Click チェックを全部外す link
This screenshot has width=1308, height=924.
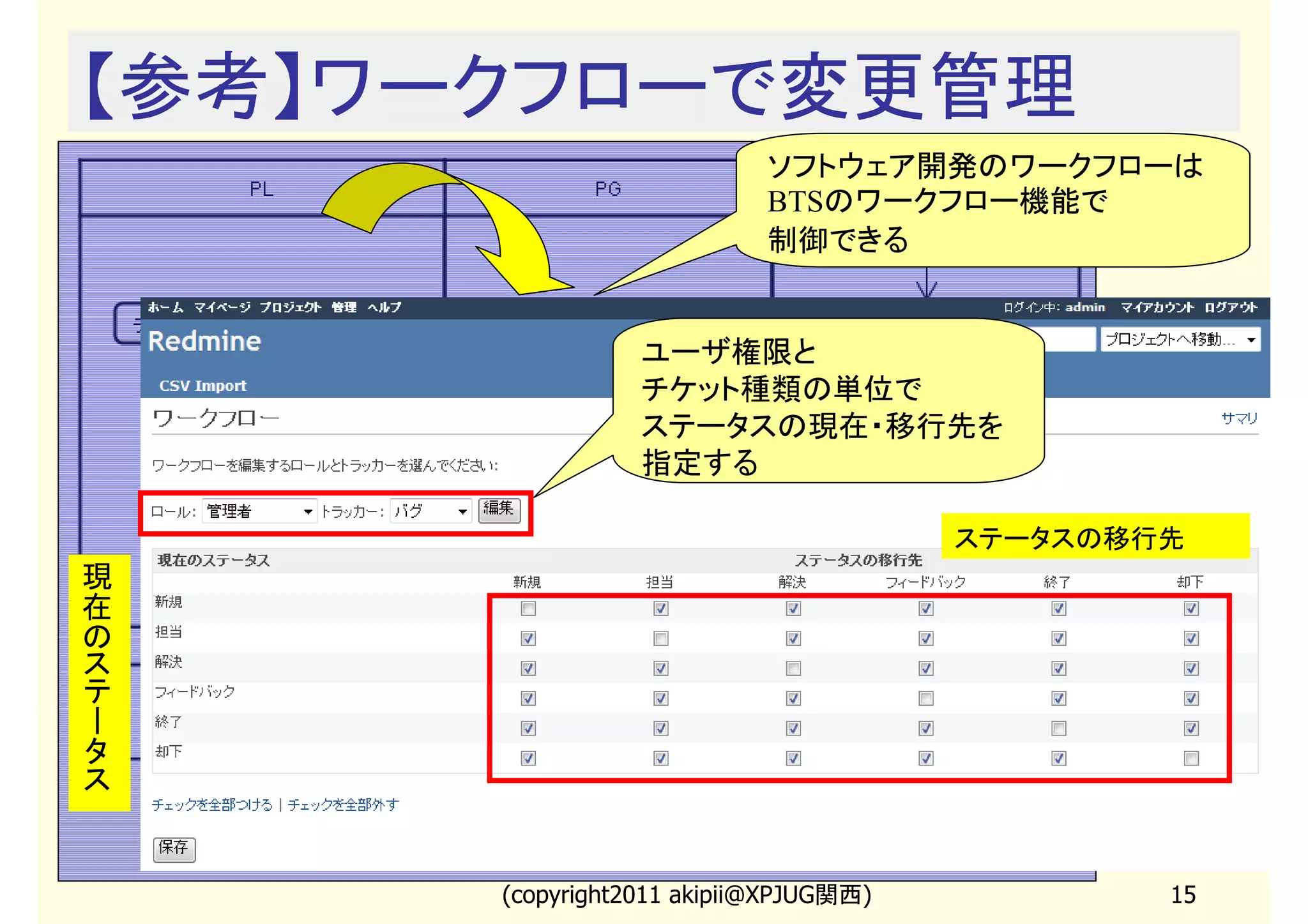343,805
